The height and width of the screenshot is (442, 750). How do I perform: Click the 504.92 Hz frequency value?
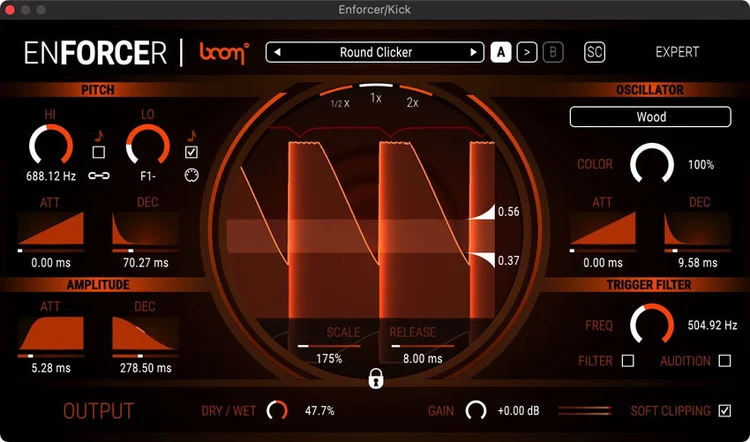point(712,326)
